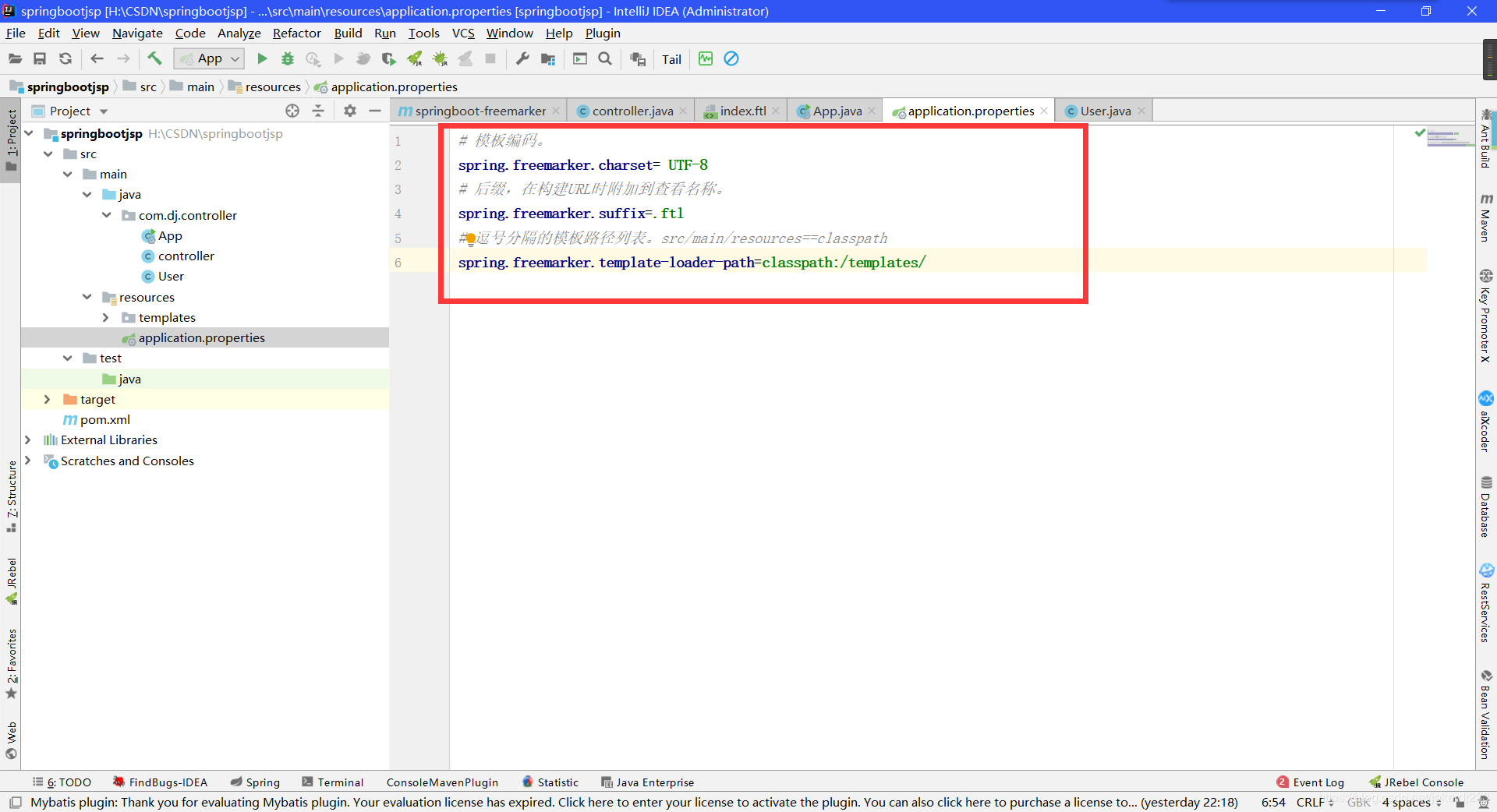Open the Navigate menu
Image resolution: width=1497 pixels, height=812 pixels.
click(x=137, y=33)
